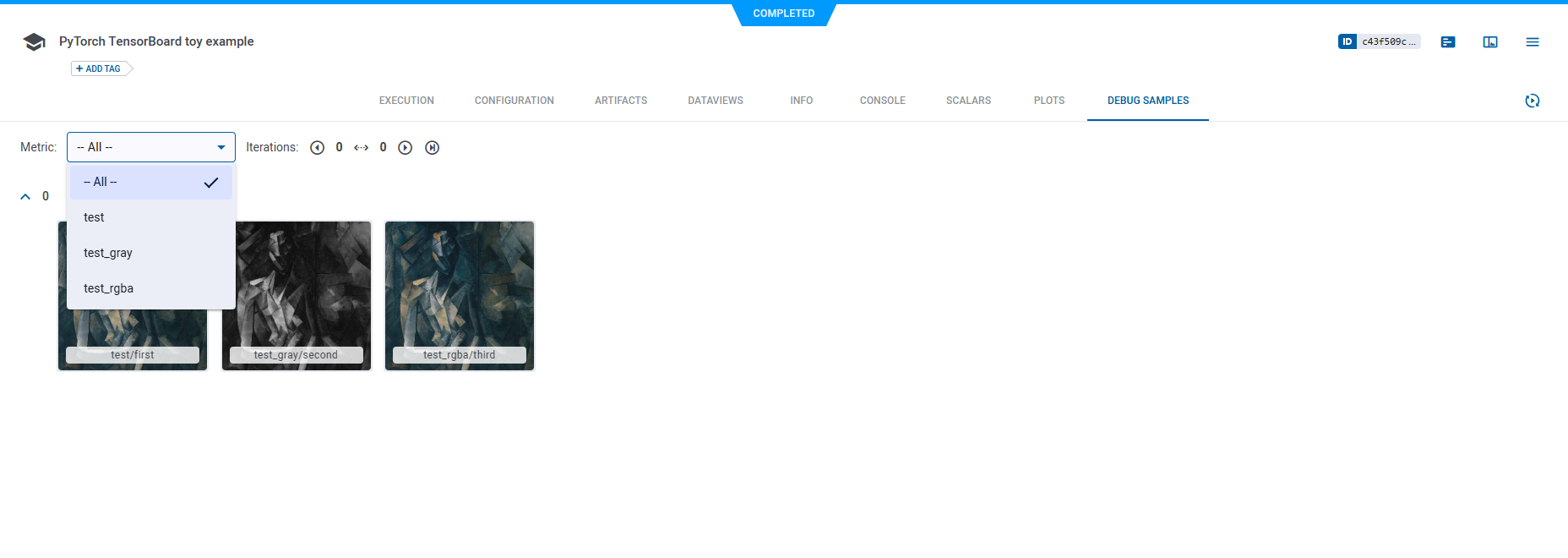
Task: Open the Console tab
Action: point(882,101)
